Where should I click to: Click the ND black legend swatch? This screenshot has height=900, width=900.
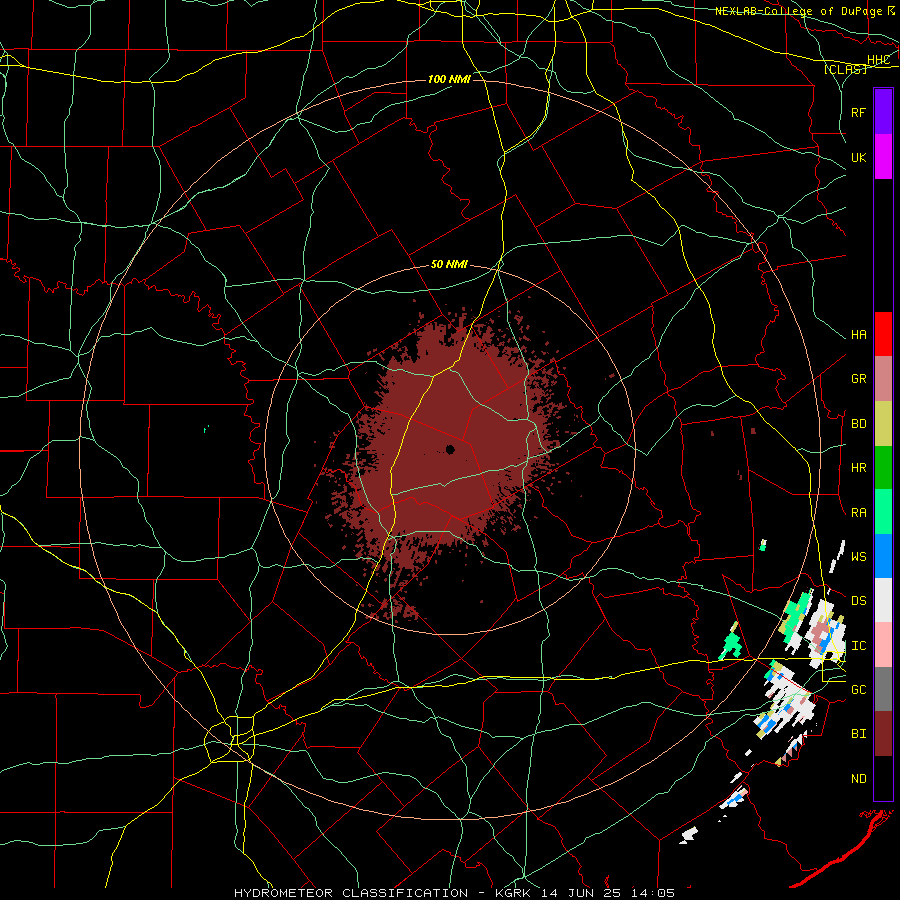[x=883, y=778]
